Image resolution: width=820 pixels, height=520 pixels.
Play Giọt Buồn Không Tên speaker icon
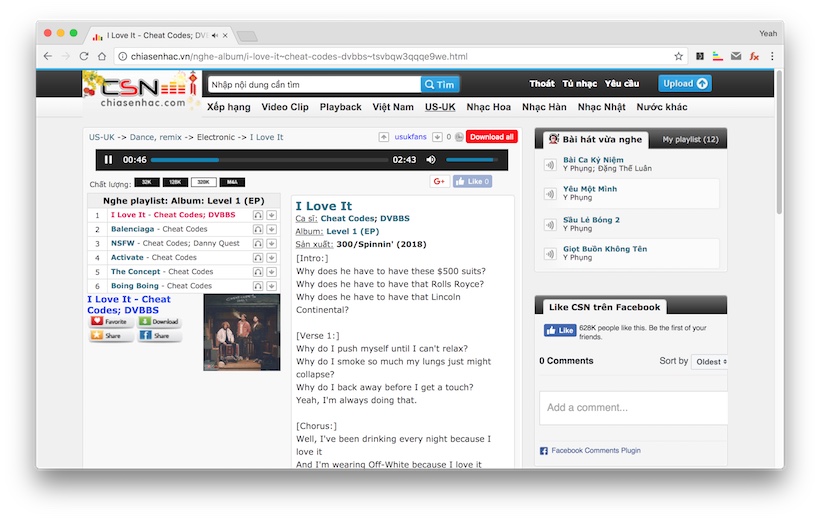click(x=550, y=254)
